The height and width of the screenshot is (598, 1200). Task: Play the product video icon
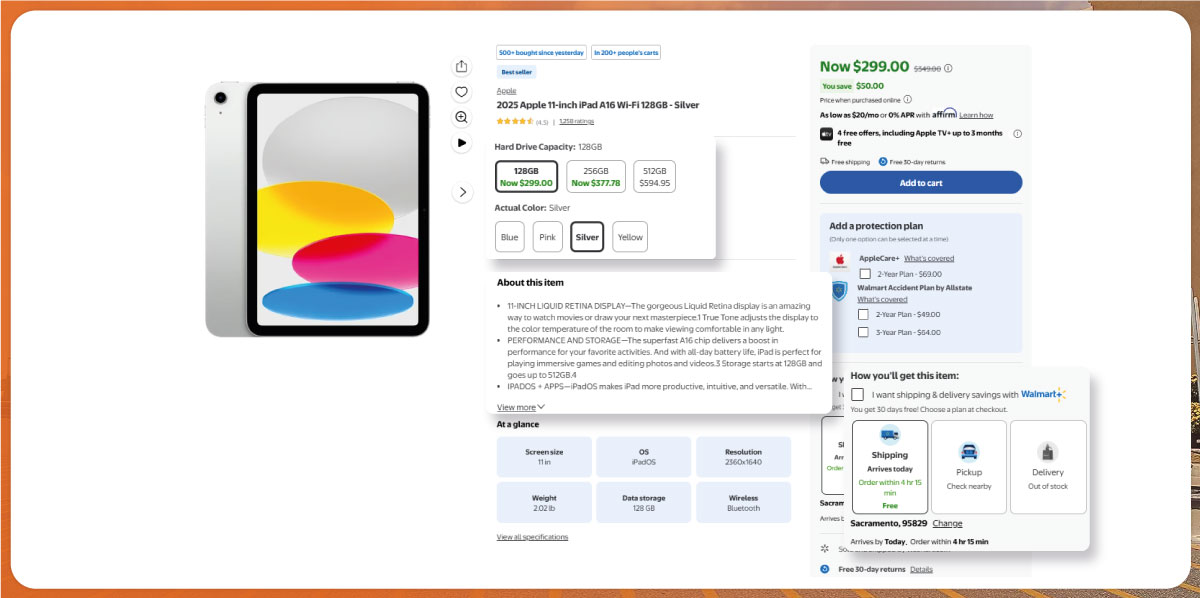pos(461,143)
